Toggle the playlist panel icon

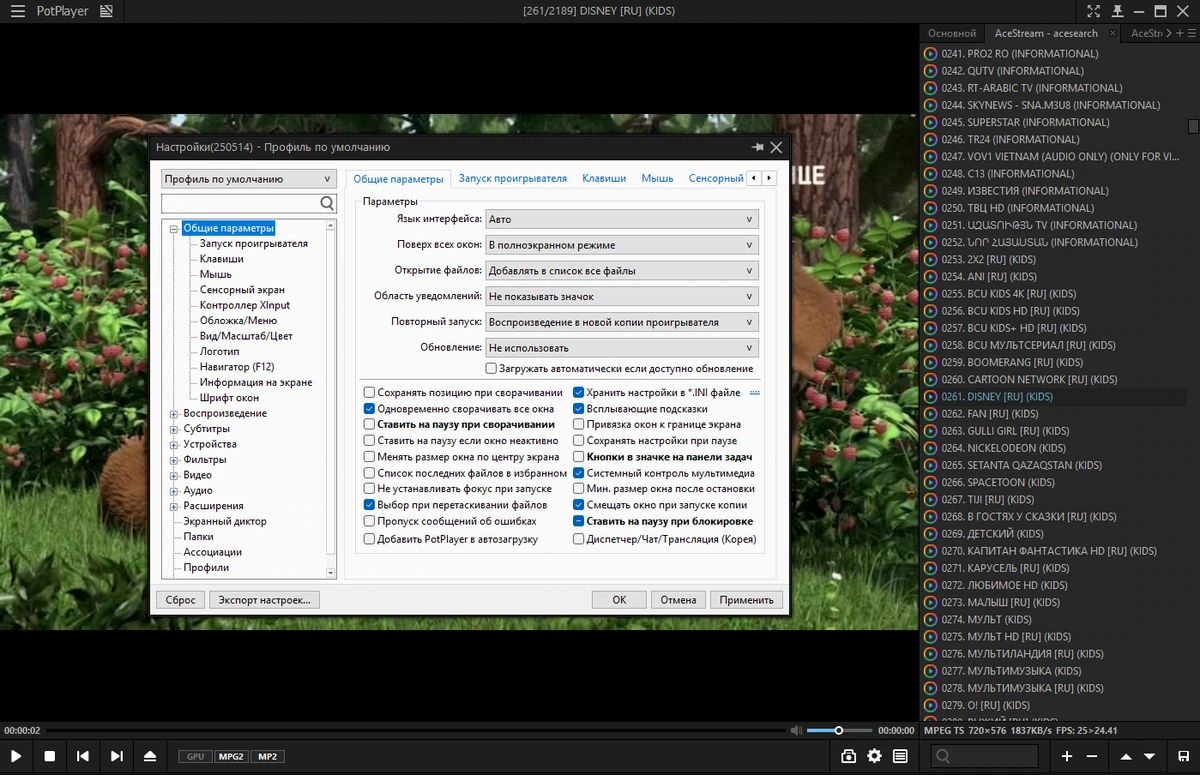pyautogui.click(x=901, y=756)
